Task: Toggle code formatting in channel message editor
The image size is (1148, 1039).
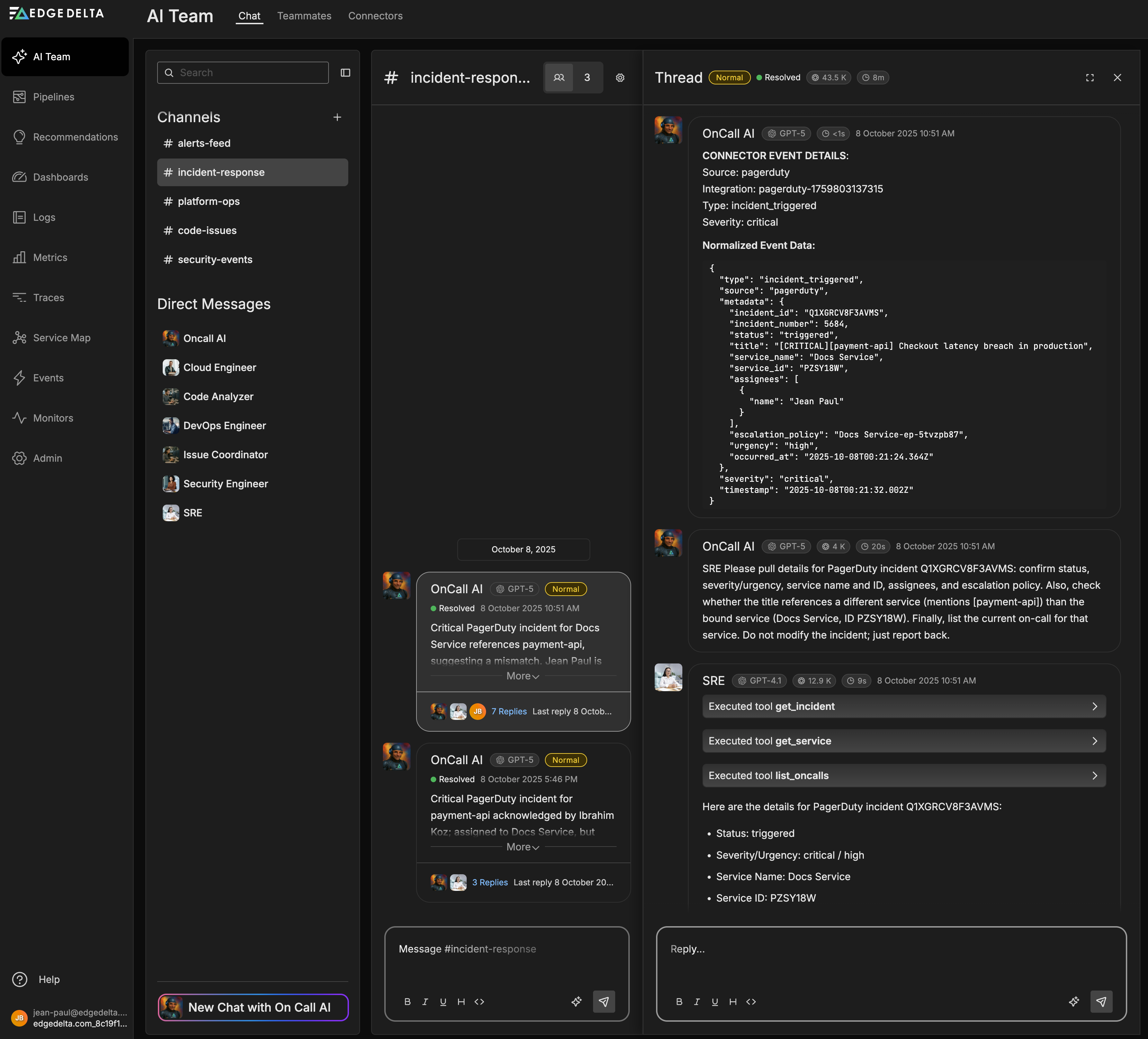Action: 479,1001
